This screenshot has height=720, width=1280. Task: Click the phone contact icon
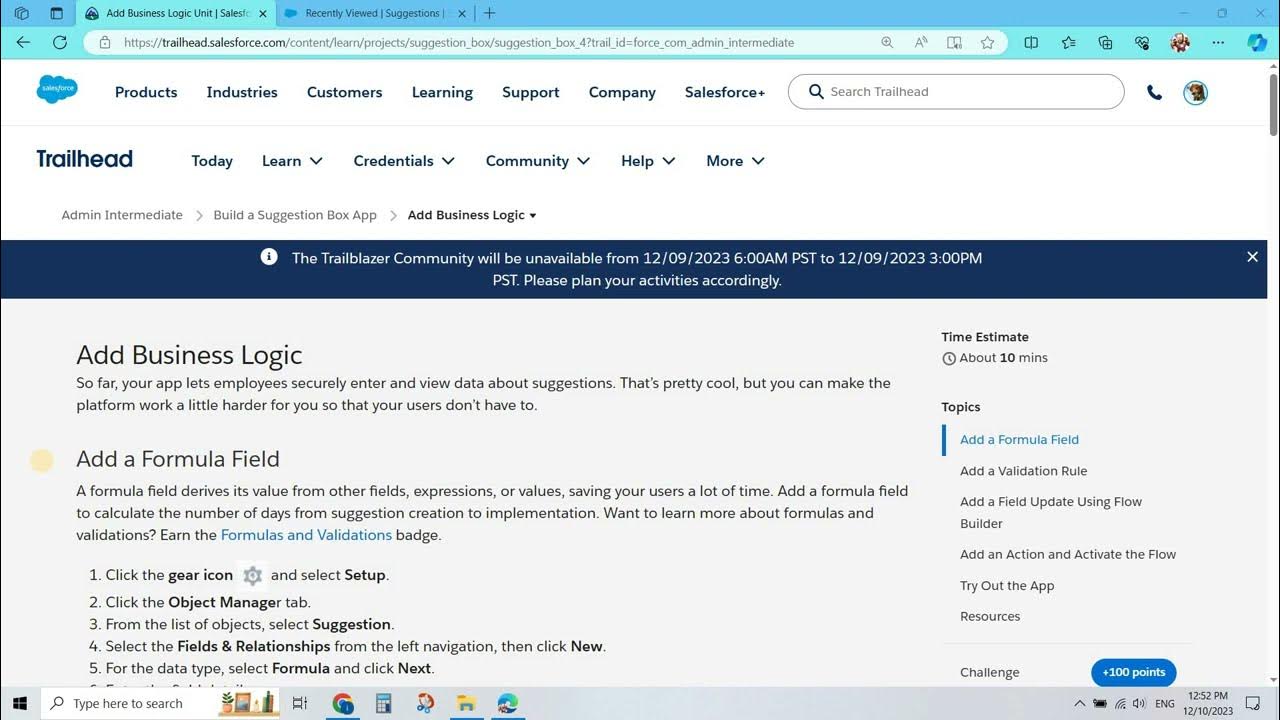1154,92
